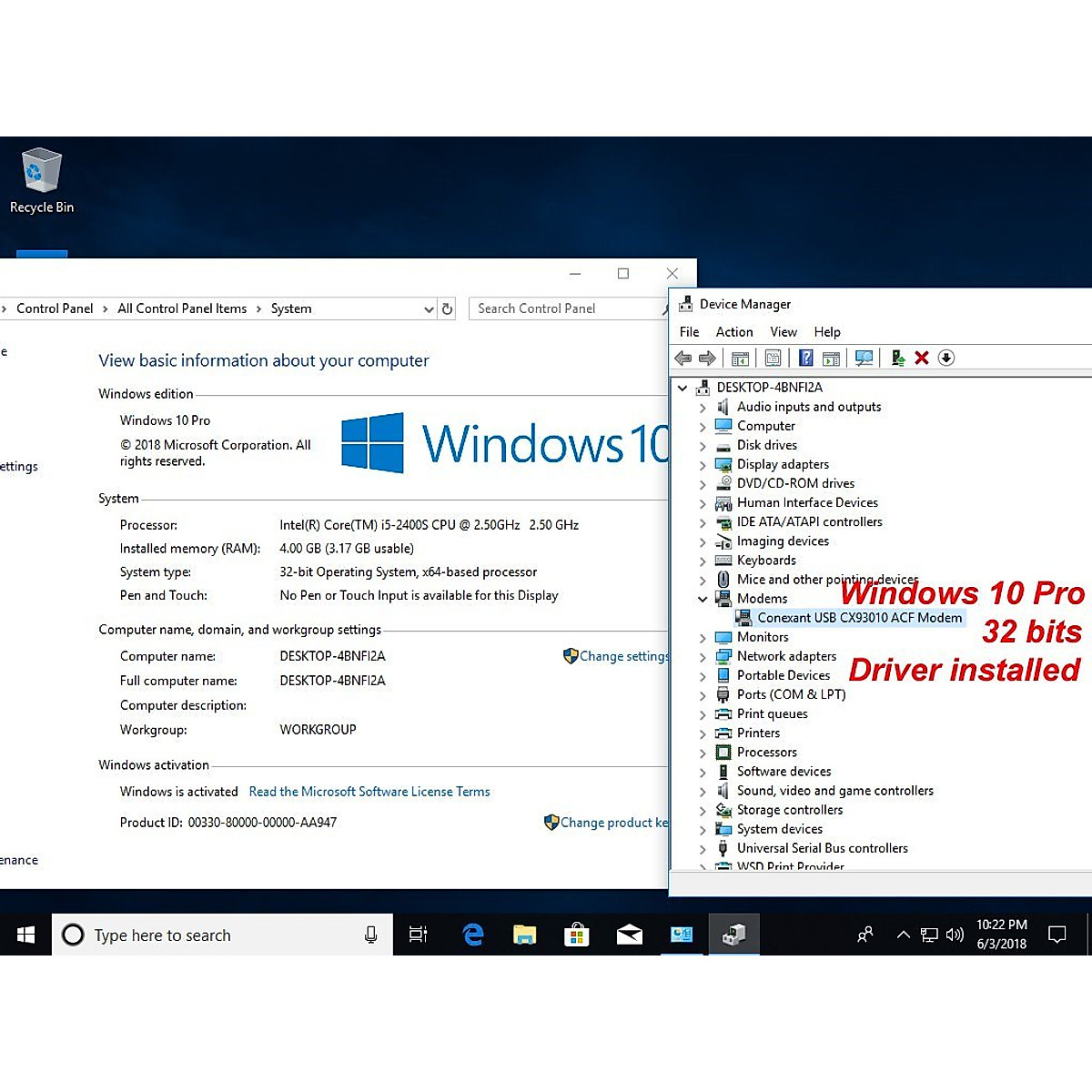Click the Disable device down-arrow icon
This screenshot has height=1092, width=1092.
(946, 358)
